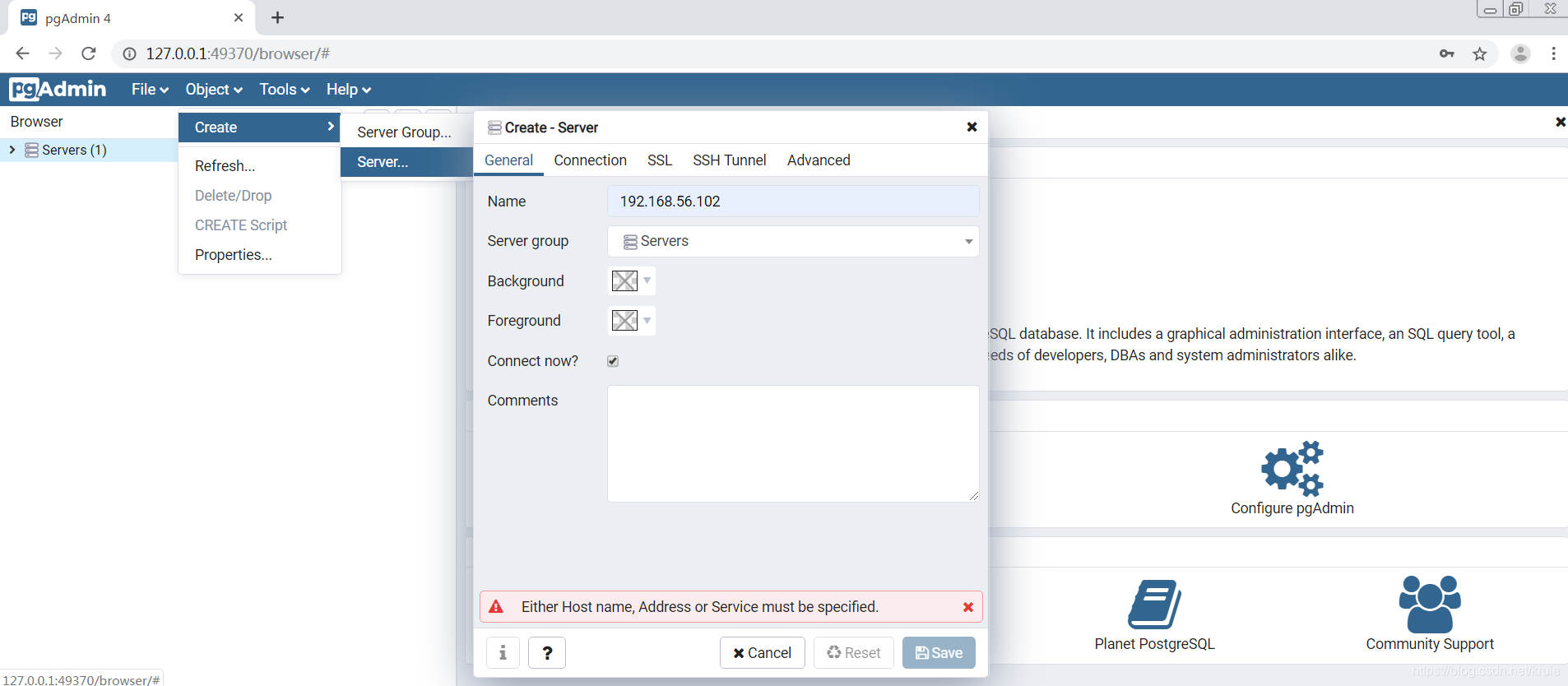Click the Configure pgAdmin gears icon
The width and height of the screenshot is (1568, 686).
1292,468
